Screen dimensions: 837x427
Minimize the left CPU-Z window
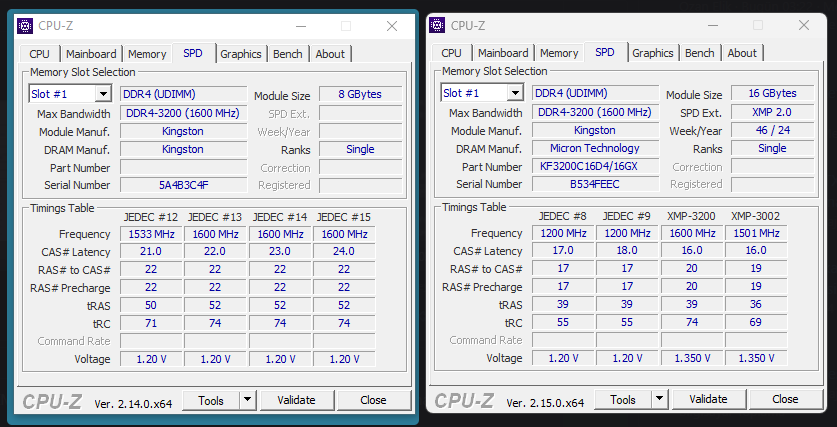pyautogui.click(x=301, y=26)
